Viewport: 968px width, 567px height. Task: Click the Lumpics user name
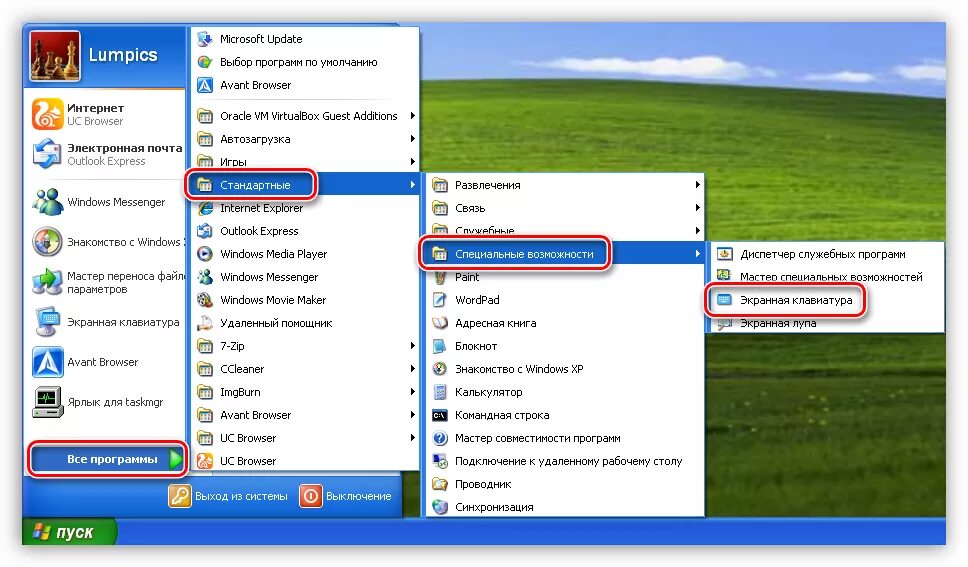click(x=123, y=55)
